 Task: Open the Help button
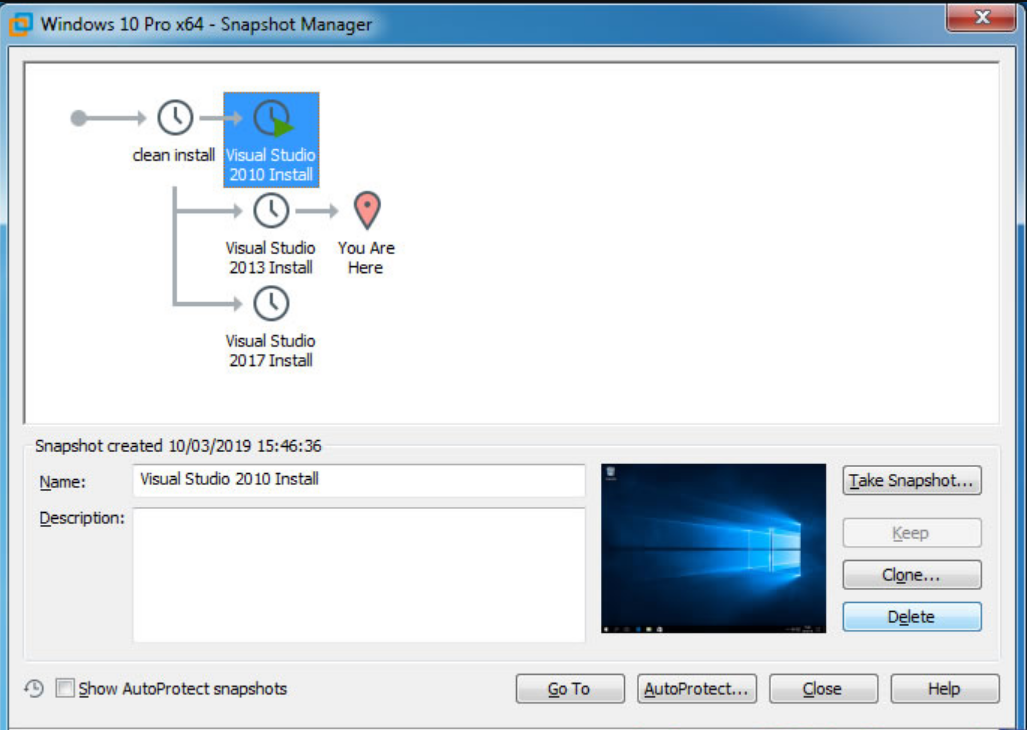944,689
